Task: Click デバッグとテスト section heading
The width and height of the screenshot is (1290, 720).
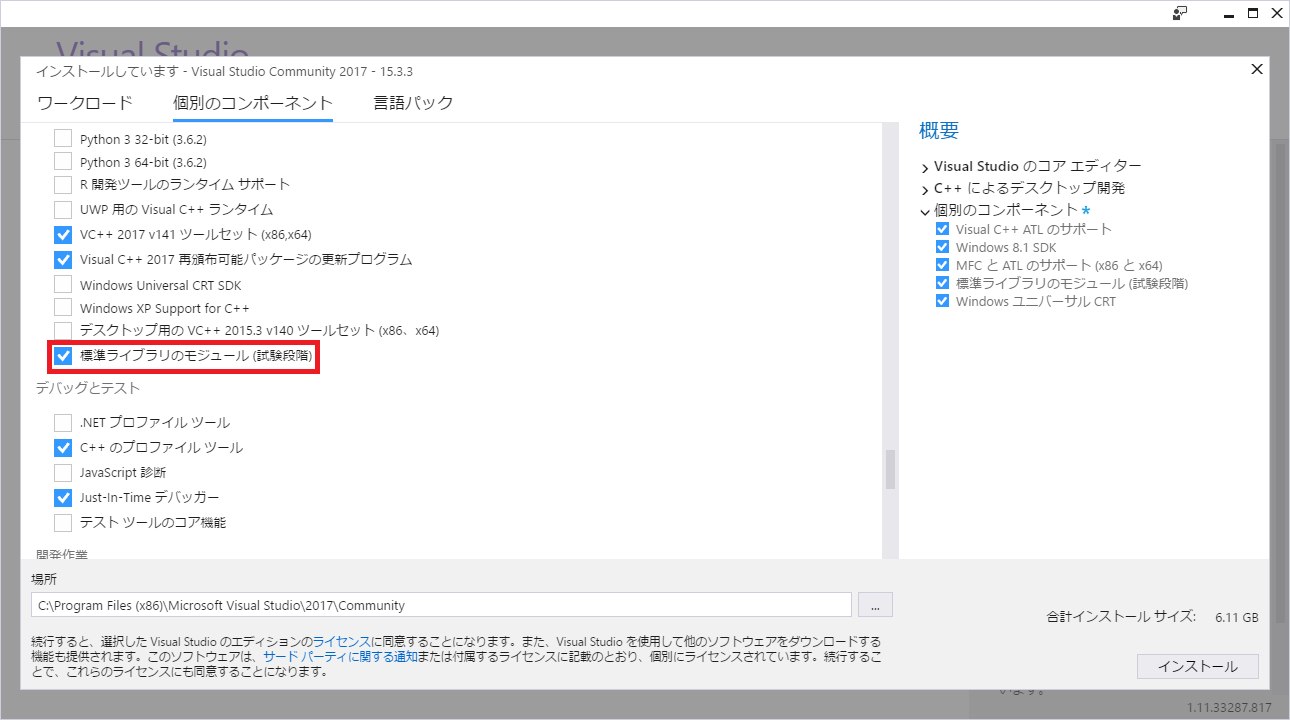Action: pos(87,388)
